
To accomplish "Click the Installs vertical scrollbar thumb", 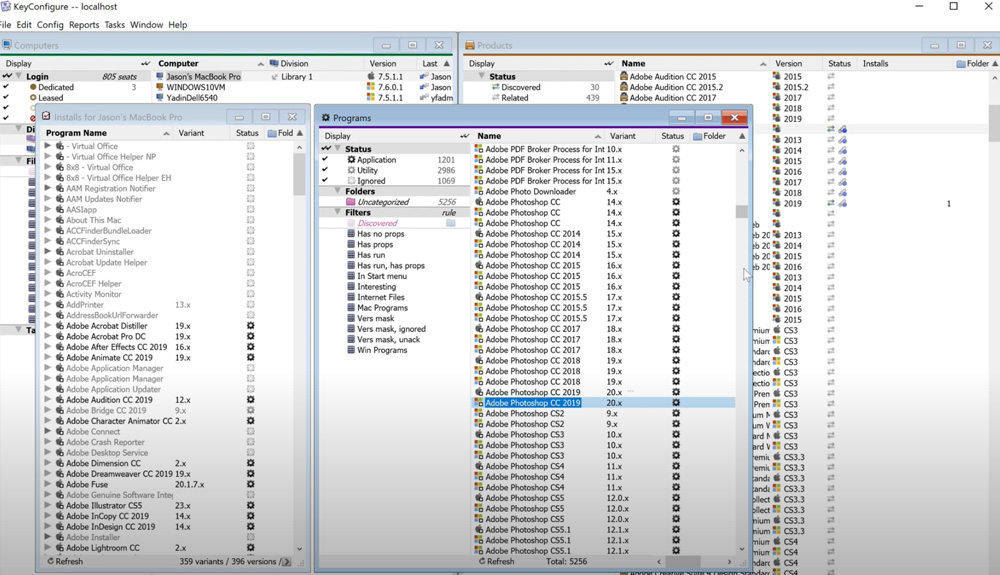I will click(299, 174).
